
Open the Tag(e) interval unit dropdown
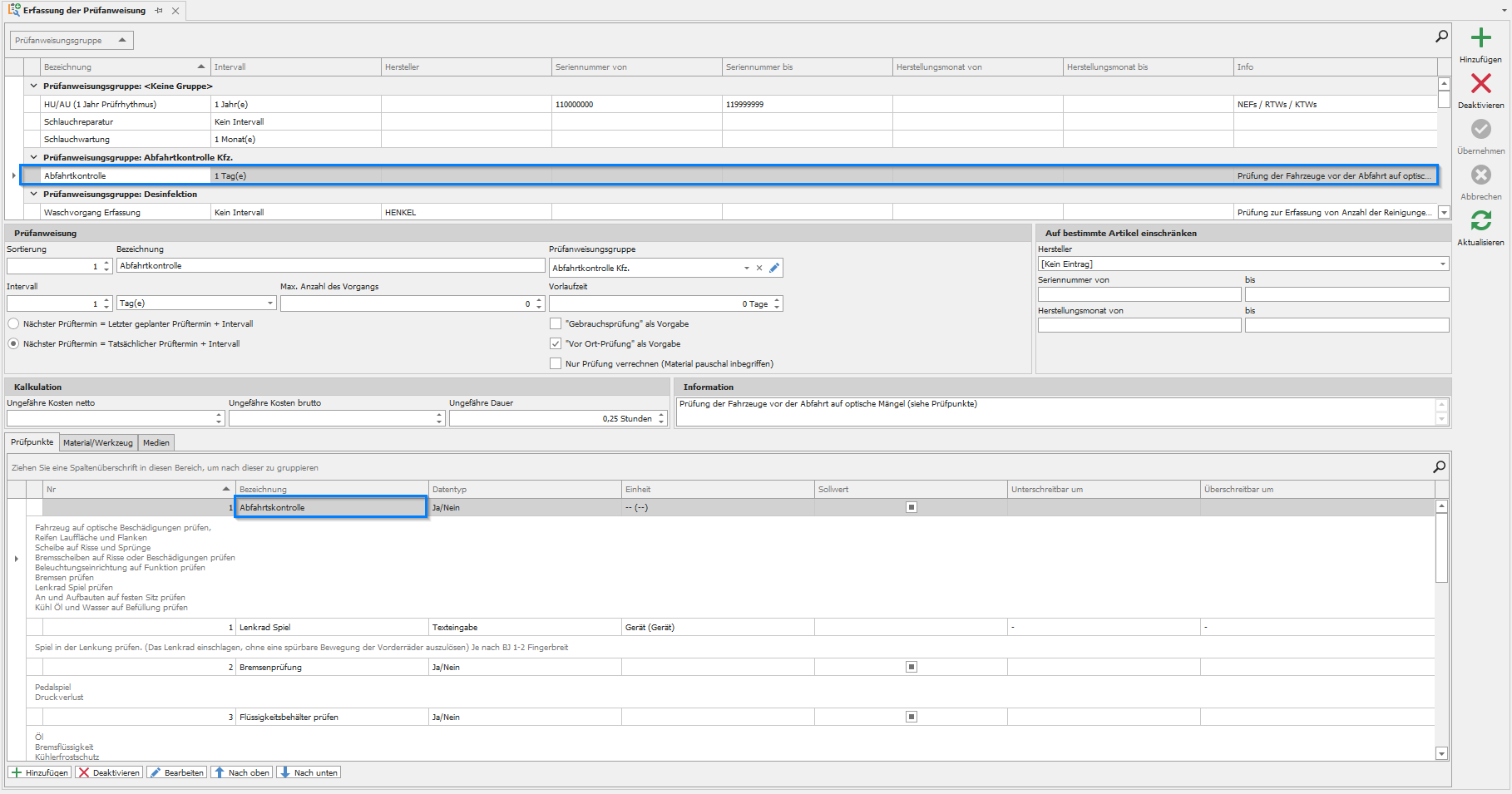(270, 303)
